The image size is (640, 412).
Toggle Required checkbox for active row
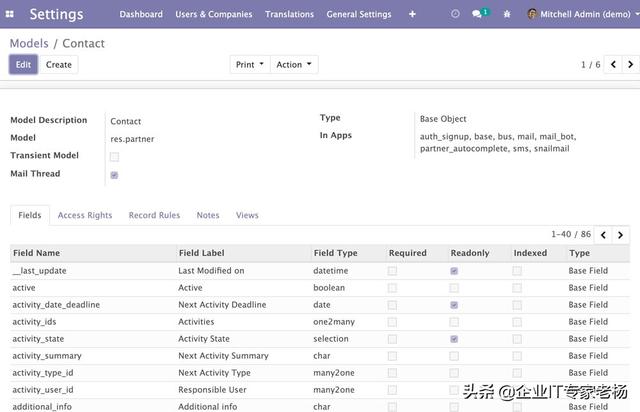392,288
